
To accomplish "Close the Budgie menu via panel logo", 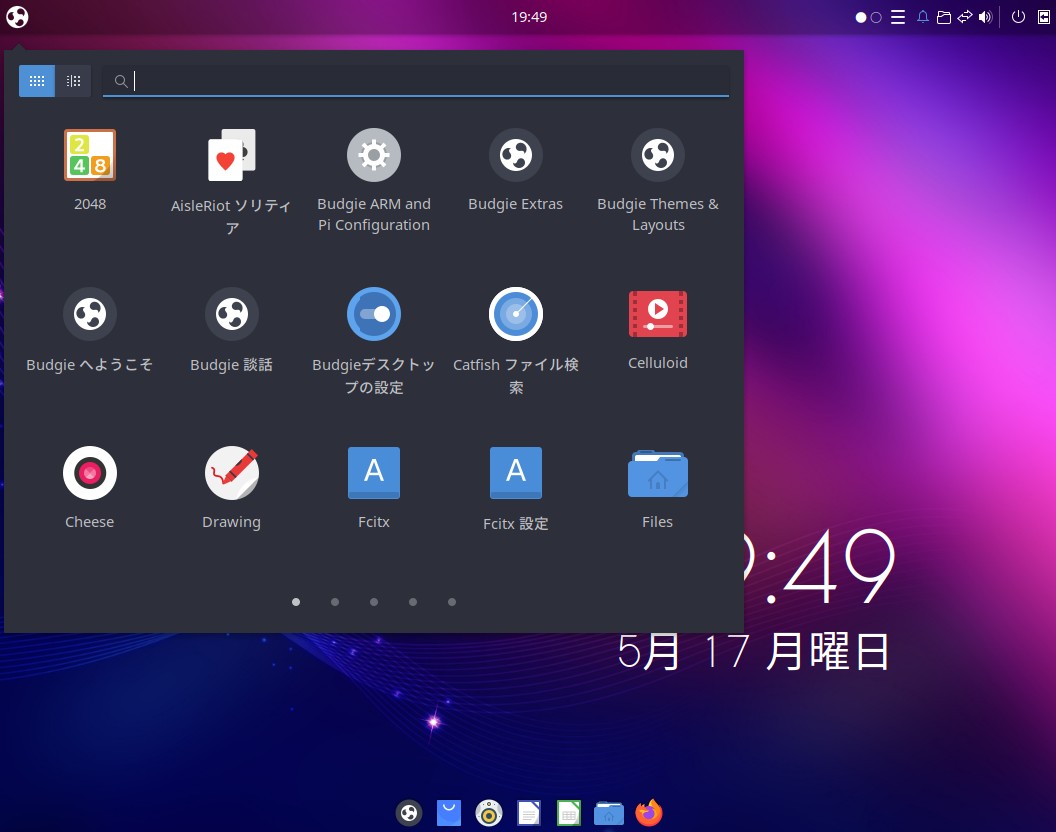I will coord(17,17).
